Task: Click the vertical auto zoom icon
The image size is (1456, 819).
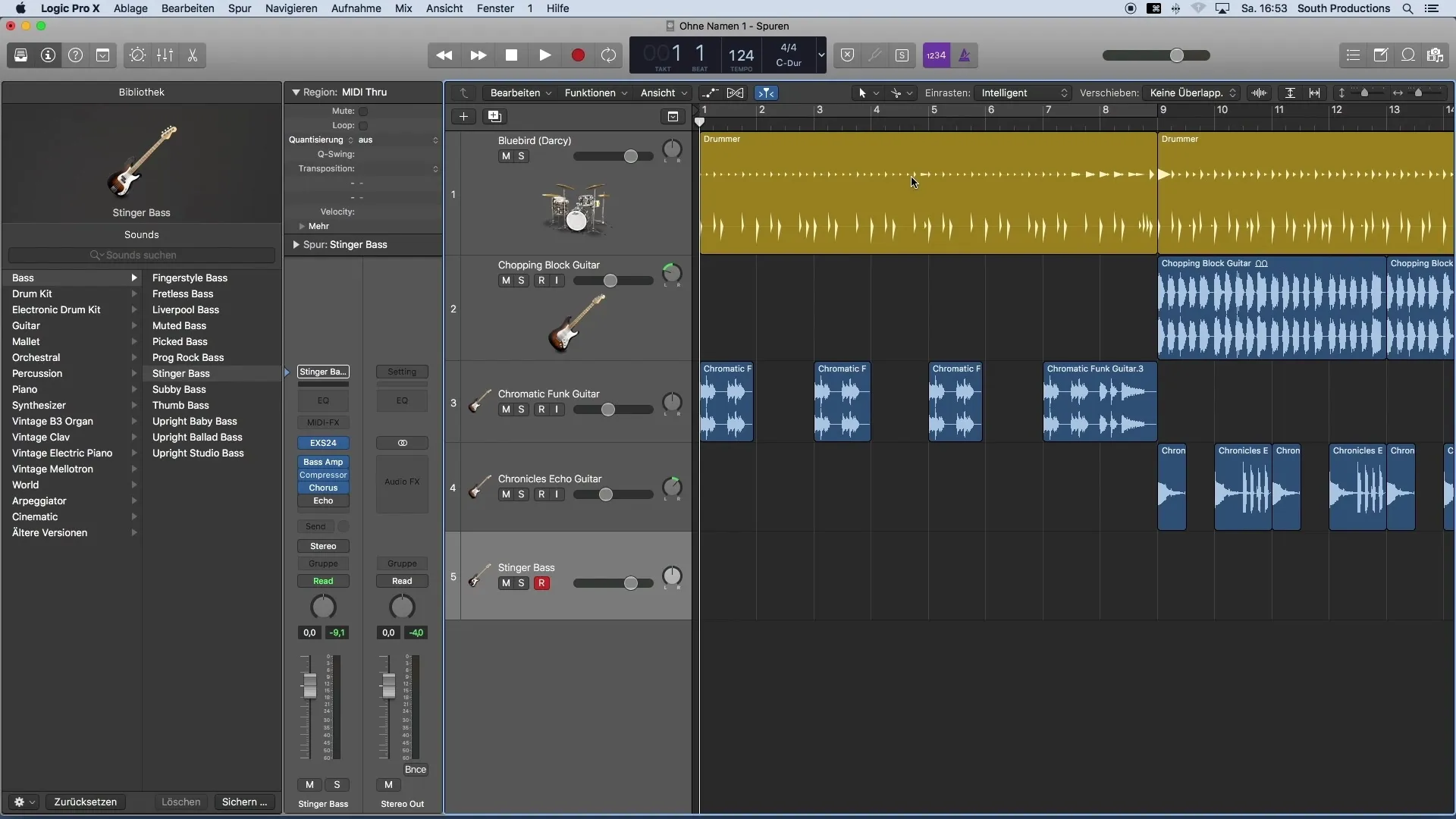Action: 1290,93
